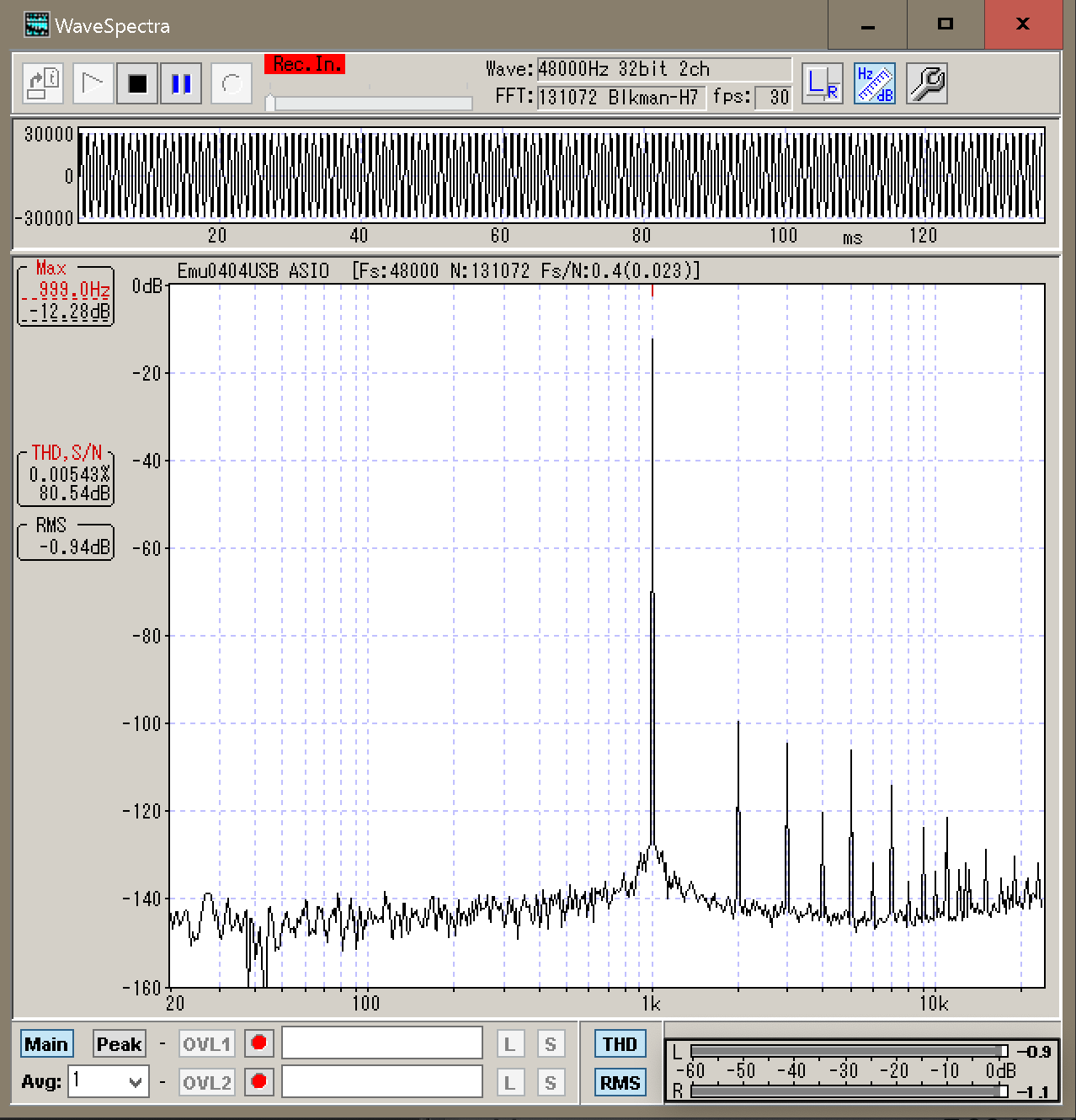1076x1120 pixels.
Task: Stop recording with the black square button
Action: tap(137, 83)
